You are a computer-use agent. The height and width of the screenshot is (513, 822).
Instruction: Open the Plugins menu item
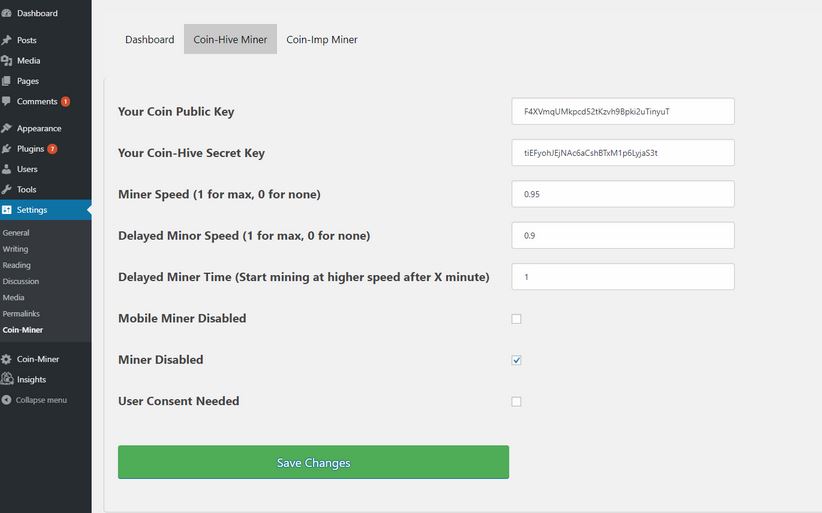30,148
